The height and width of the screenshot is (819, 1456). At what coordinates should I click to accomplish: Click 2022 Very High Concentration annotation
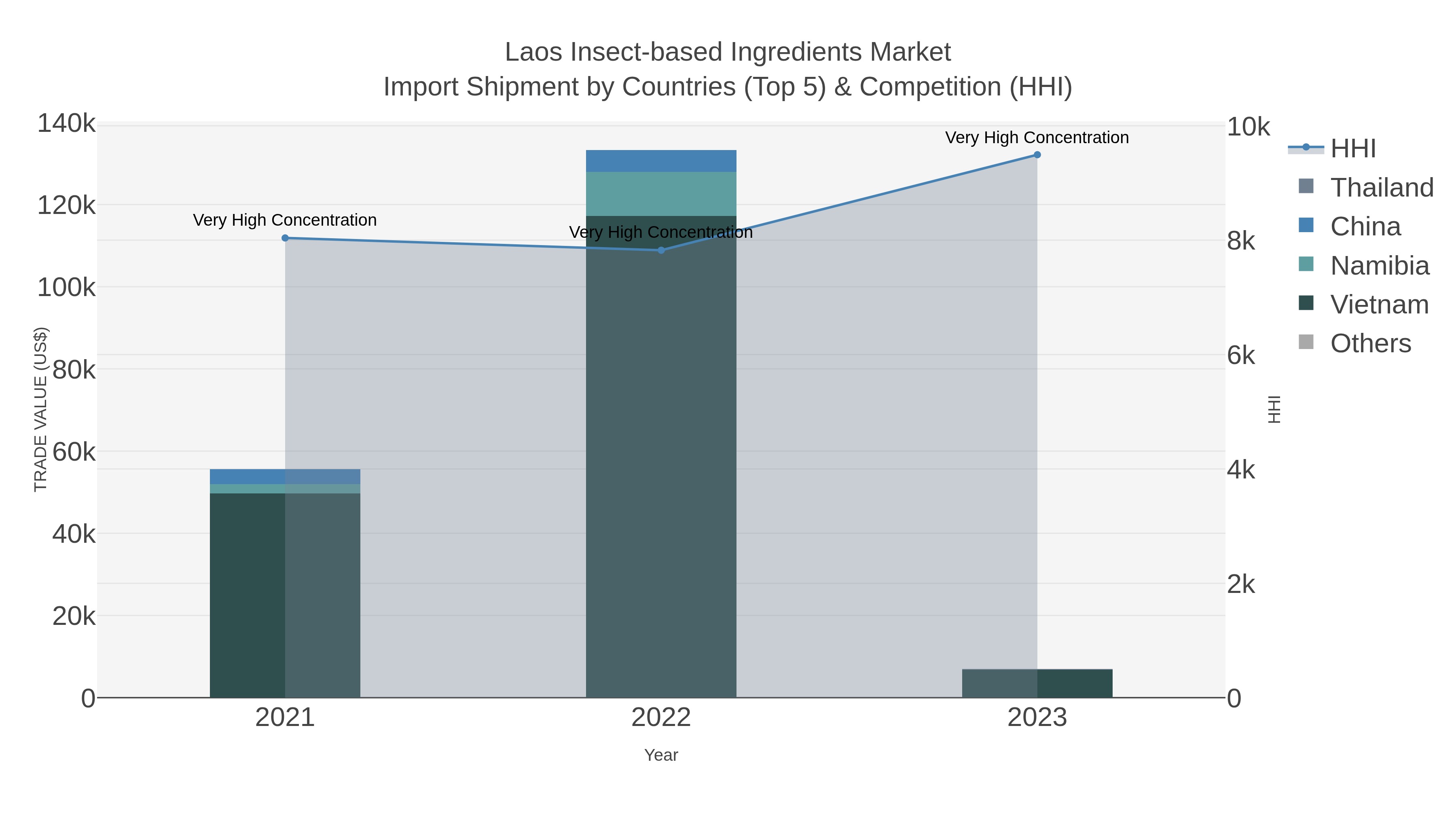661,232
